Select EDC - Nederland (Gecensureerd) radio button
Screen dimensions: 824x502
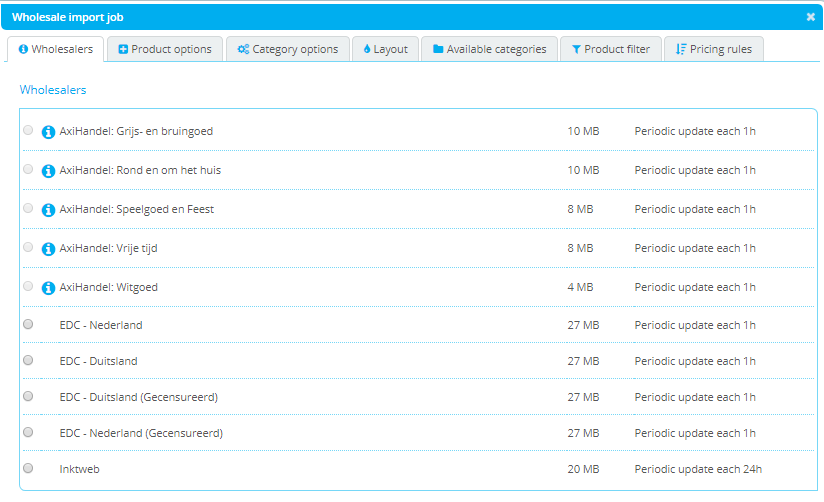pyautogui.click(x=28, y=432)
